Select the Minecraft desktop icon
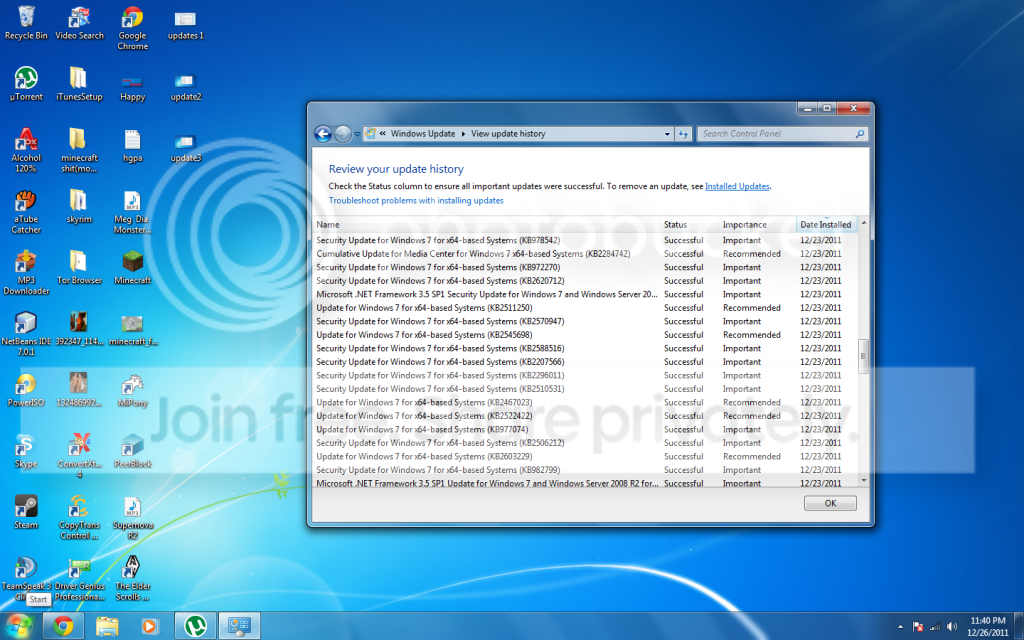 [133, 268]
